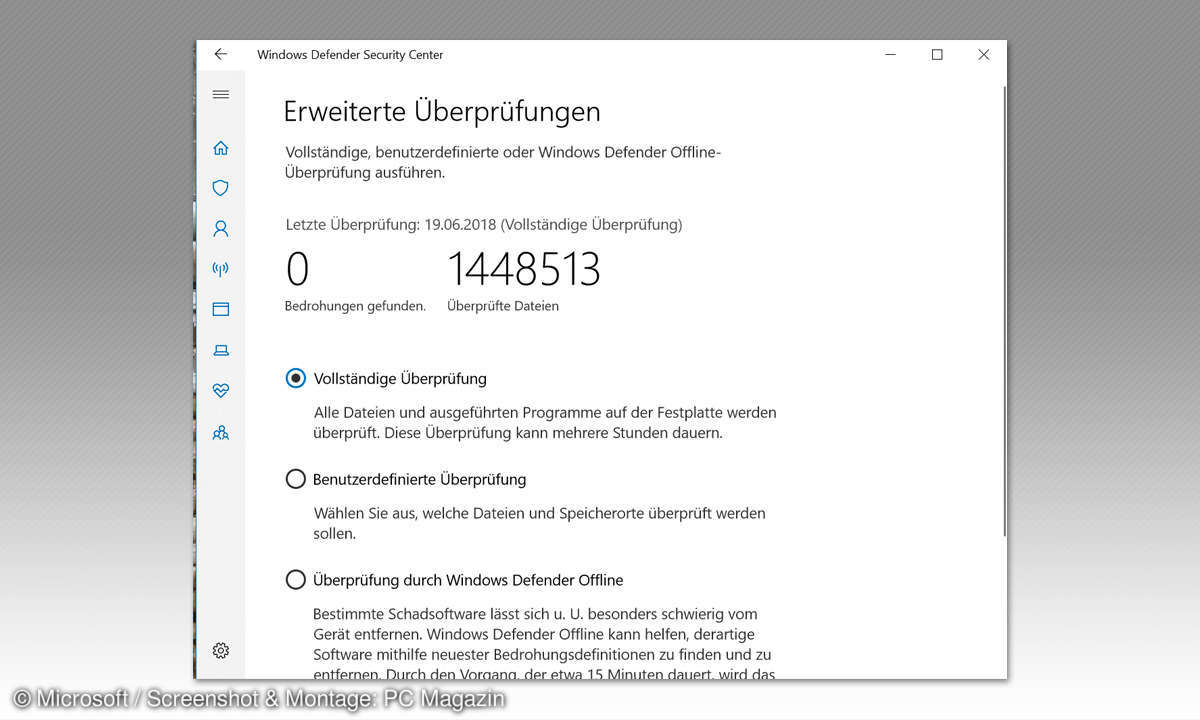Open the Home sidebar icon
This screenshot has width=1200, height=720.
(221, 148)
